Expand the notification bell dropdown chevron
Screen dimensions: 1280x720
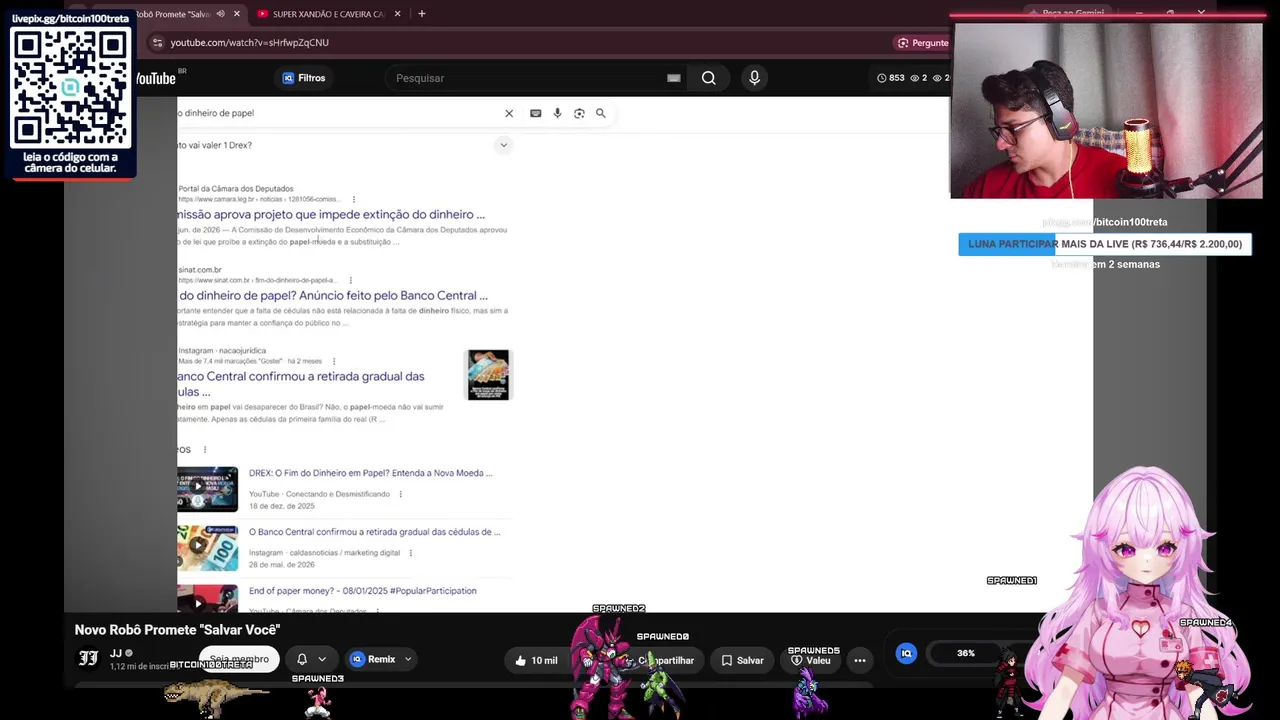pos(322,659)
